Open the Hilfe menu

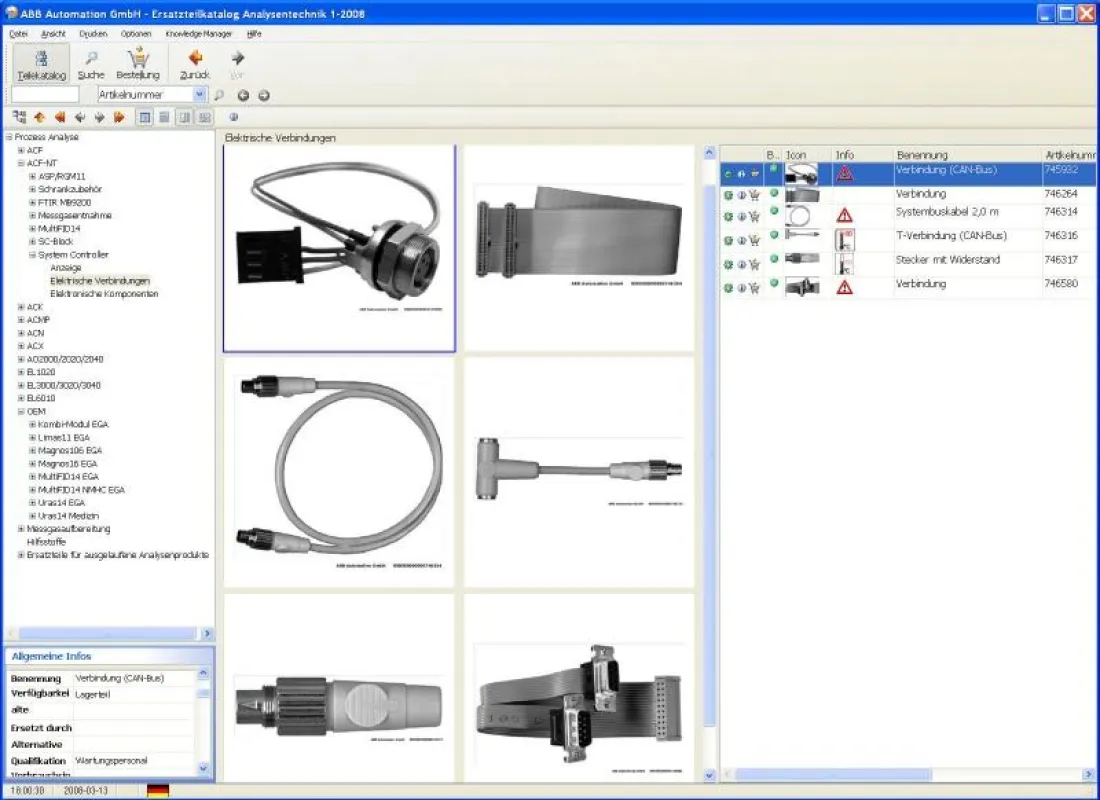click(254, 34)
